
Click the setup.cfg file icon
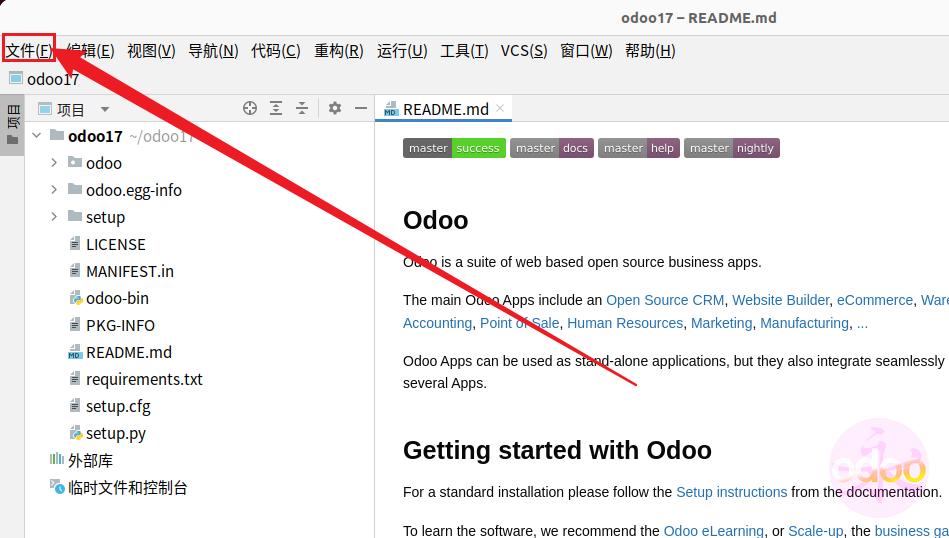coord(75,405)
